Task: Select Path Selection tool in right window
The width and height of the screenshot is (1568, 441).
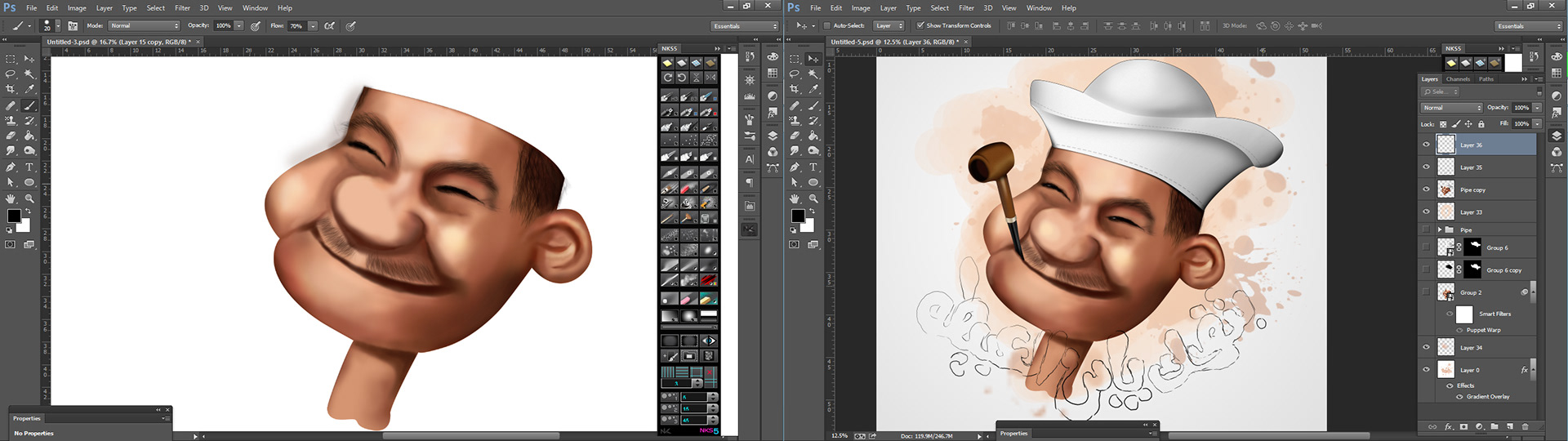Action: click(795, 183)
